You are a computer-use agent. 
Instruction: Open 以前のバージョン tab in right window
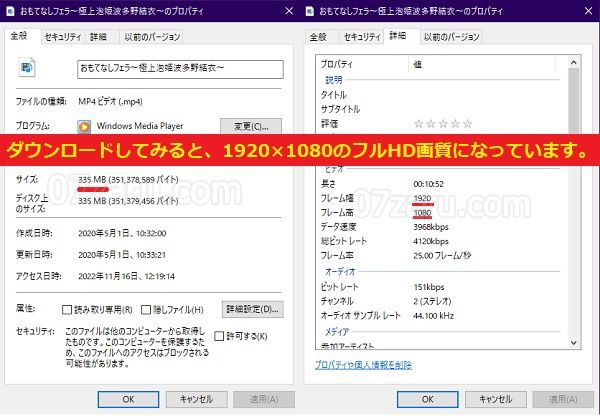tap(452, 37)
